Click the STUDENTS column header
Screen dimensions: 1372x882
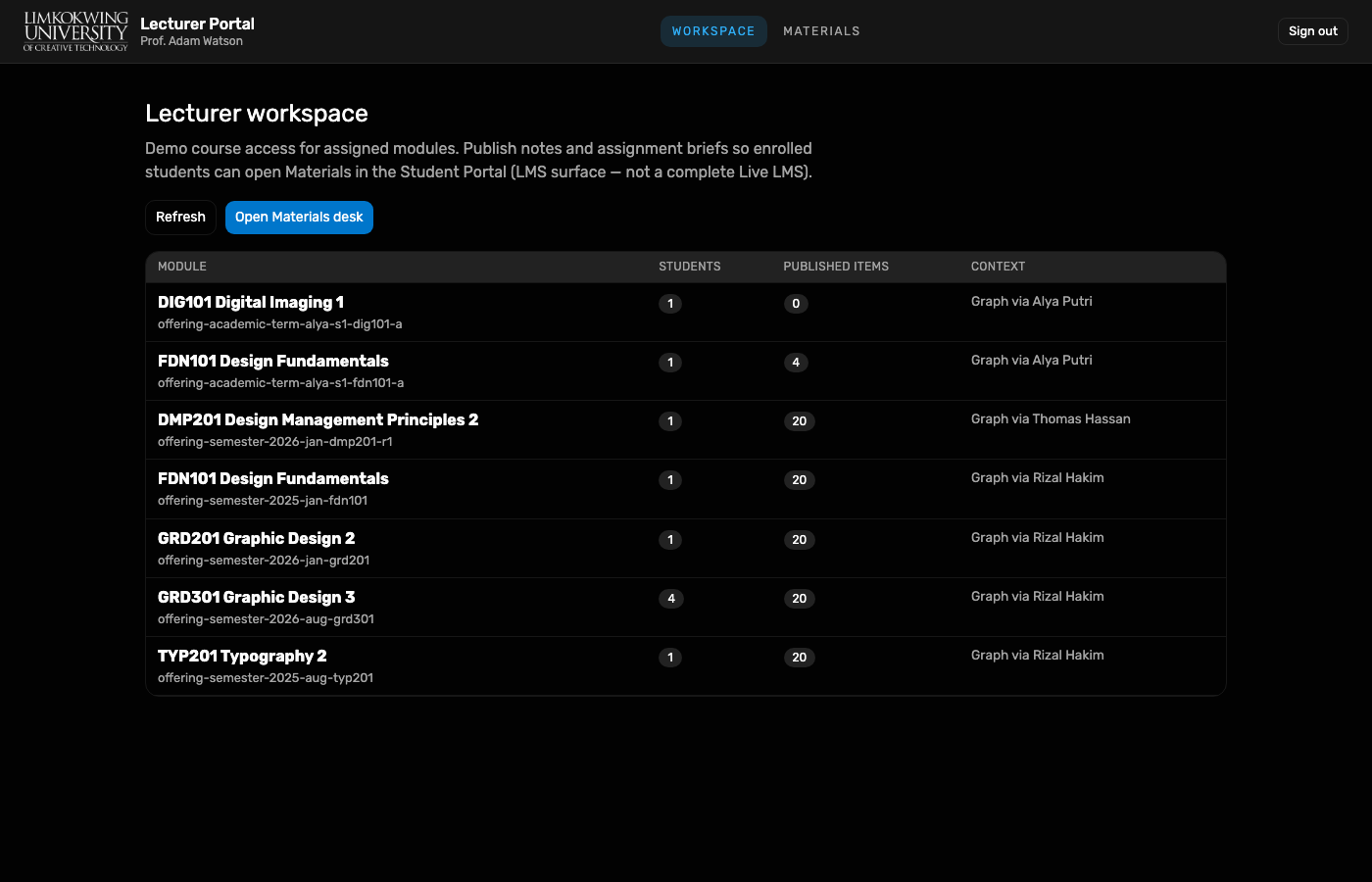click(690, 267)
